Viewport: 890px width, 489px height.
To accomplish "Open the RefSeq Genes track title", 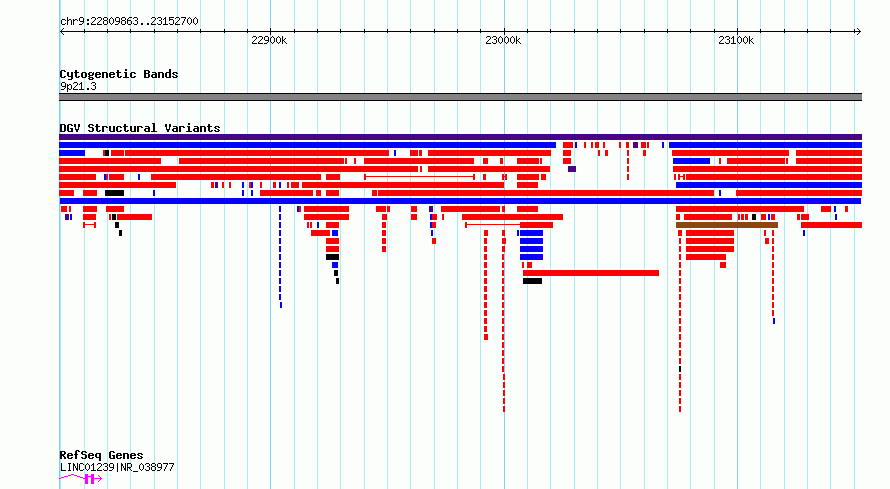I will pos(101,455).
